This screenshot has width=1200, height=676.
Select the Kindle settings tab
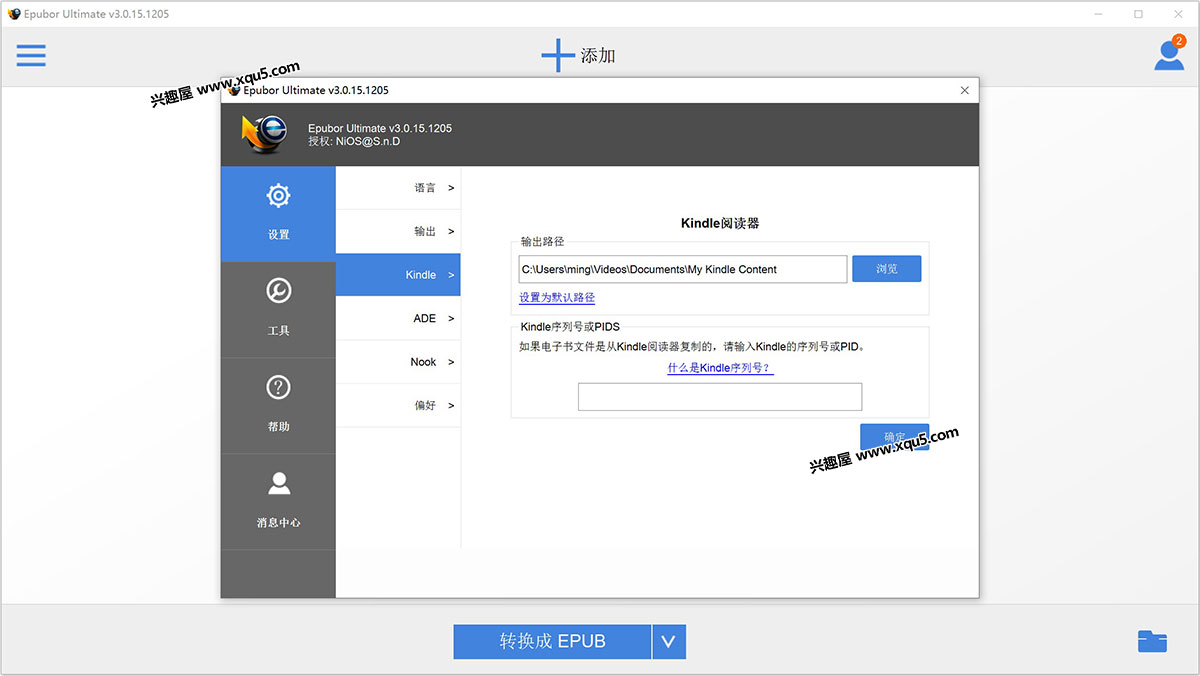tap(398, 275)
